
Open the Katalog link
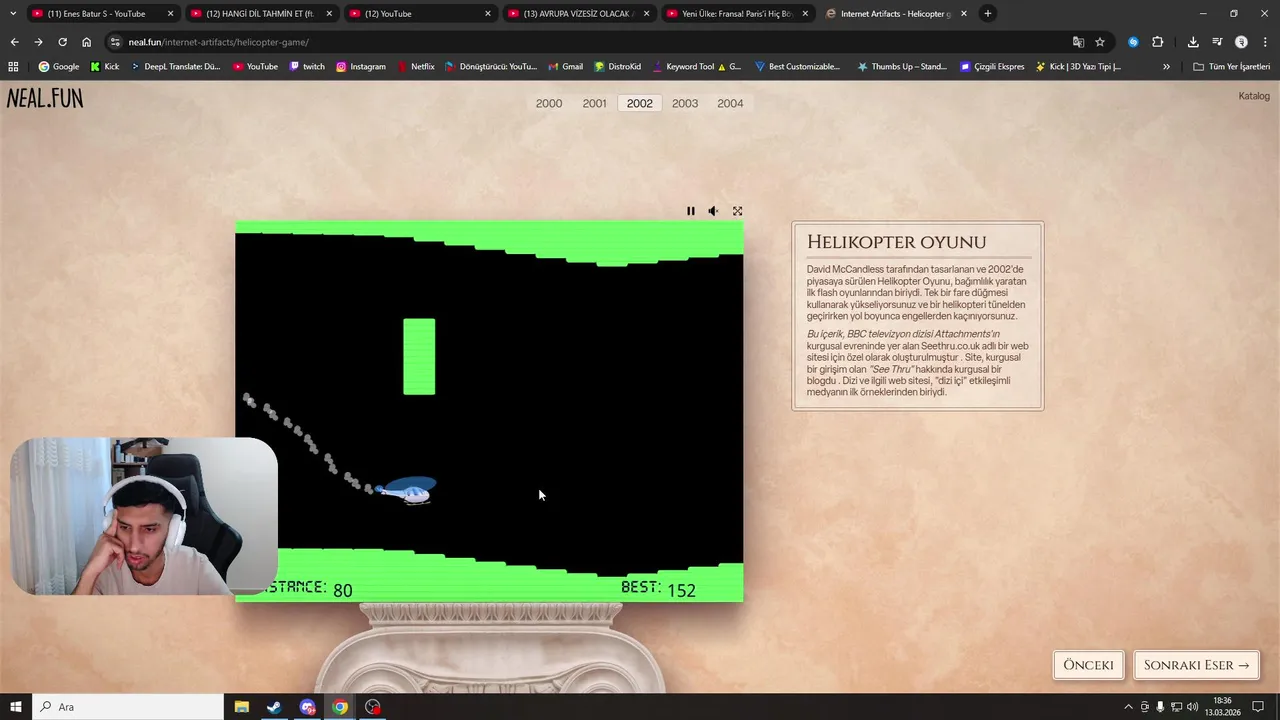[x=1254, y=96]
